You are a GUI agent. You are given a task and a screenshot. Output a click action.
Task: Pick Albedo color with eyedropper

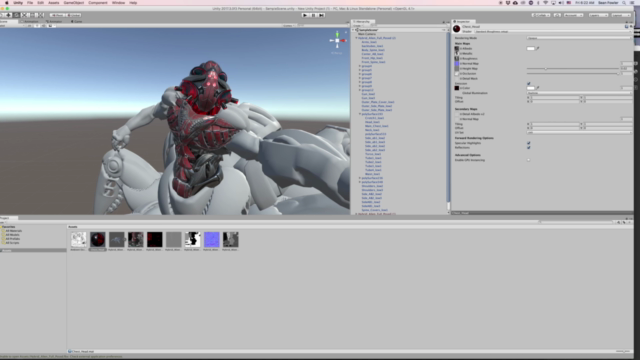pyautogui.click(x=538, y=49)
